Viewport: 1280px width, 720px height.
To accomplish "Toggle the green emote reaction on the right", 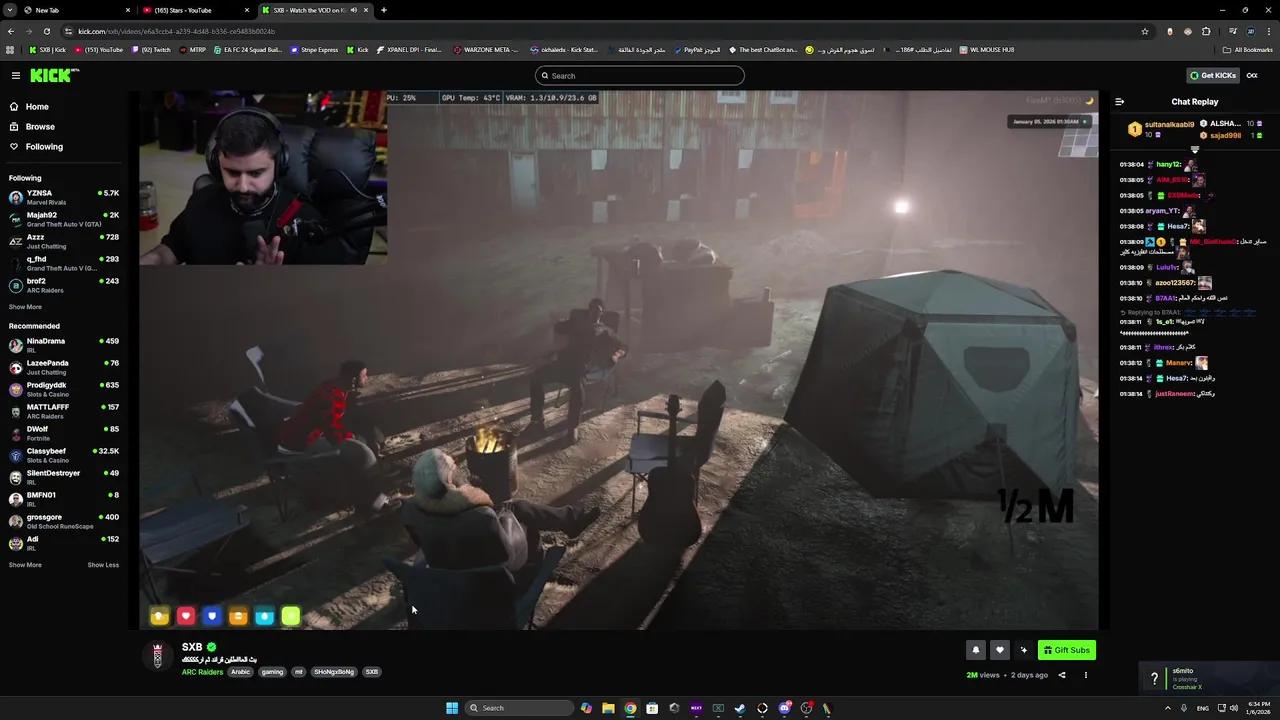I will (x=290, y=616).
